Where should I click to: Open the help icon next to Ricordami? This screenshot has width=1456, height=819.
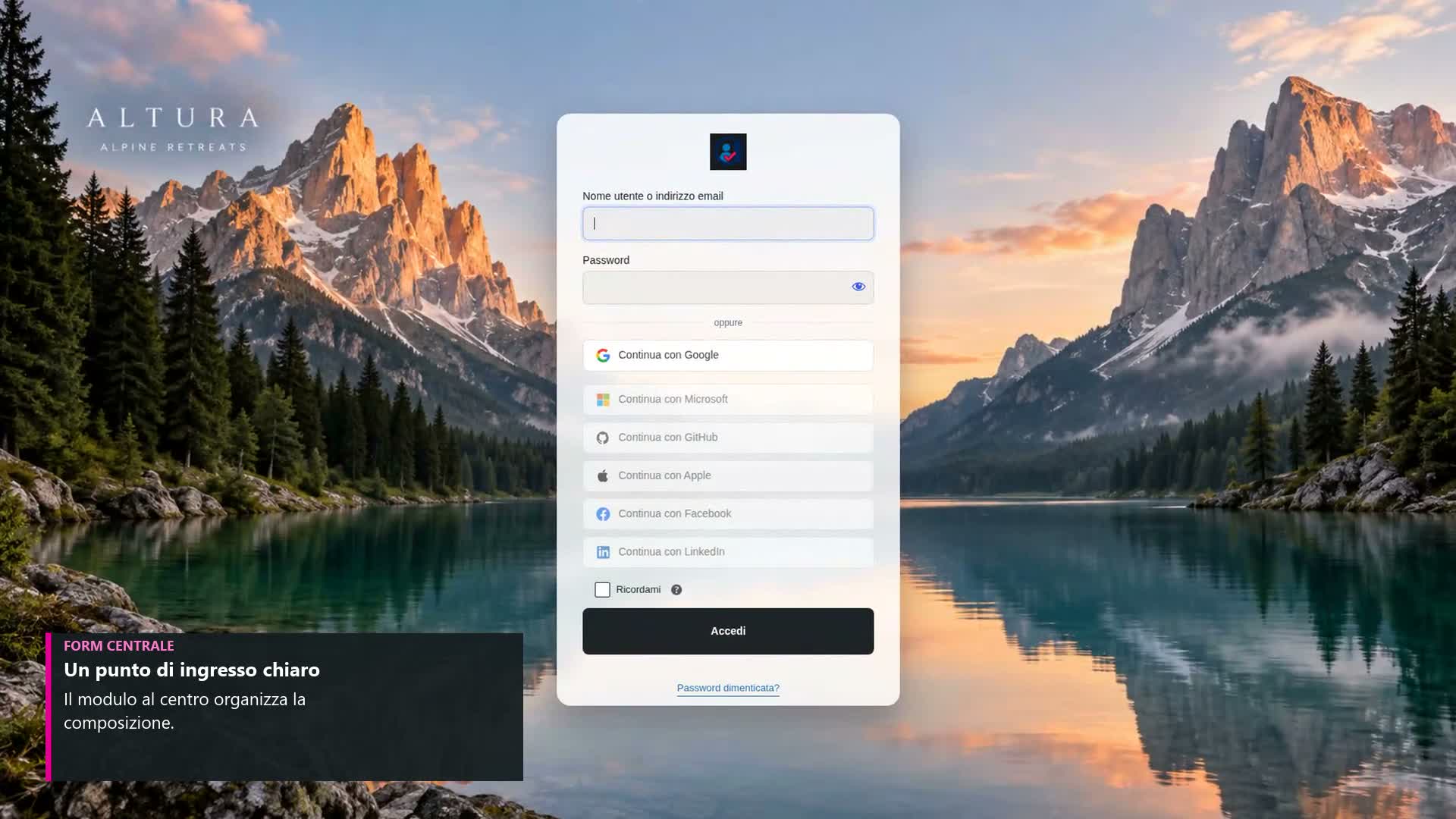coord(676,590)
